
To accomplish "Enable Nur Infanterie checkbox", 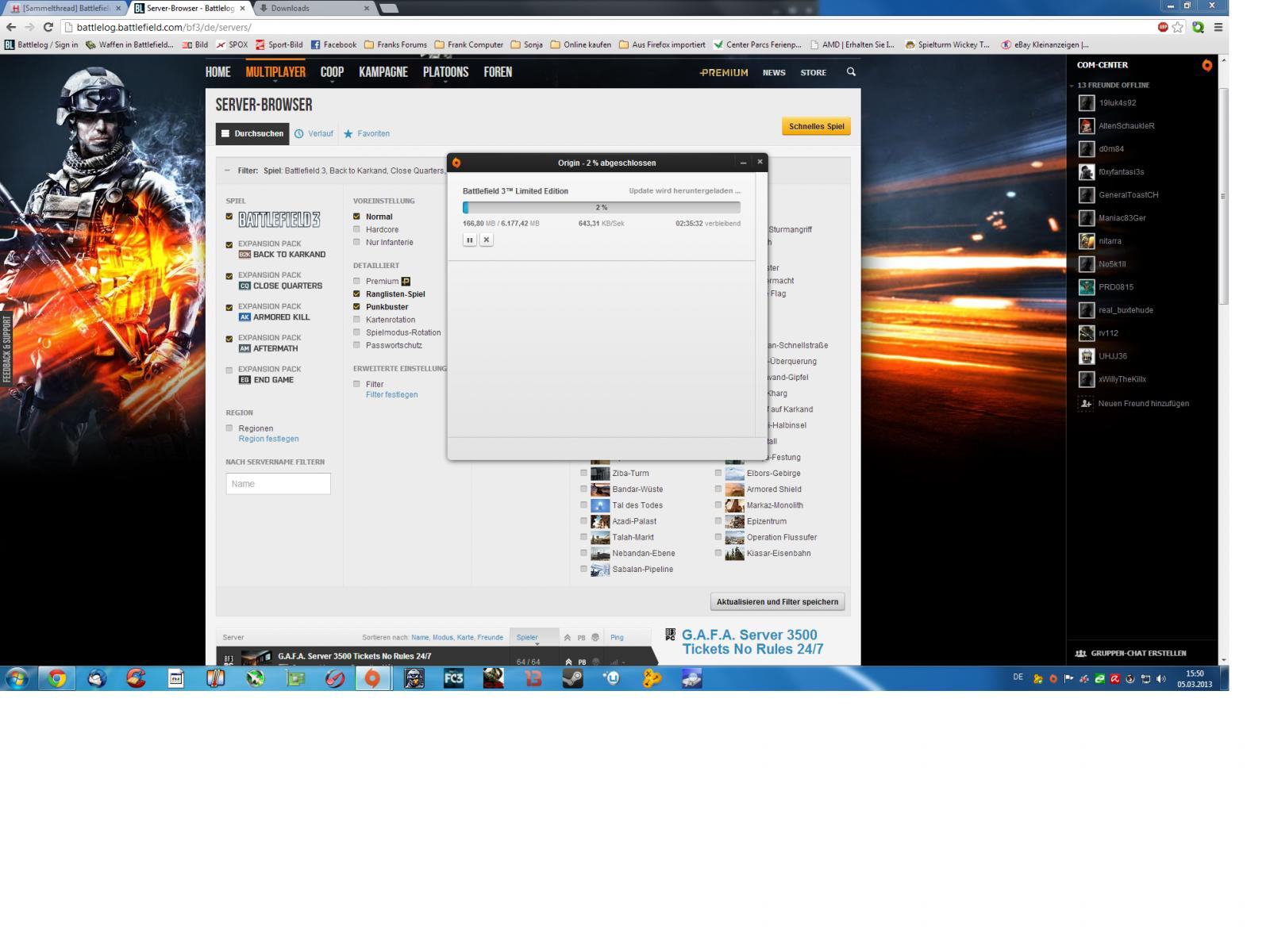I will [x=356, y=242].
